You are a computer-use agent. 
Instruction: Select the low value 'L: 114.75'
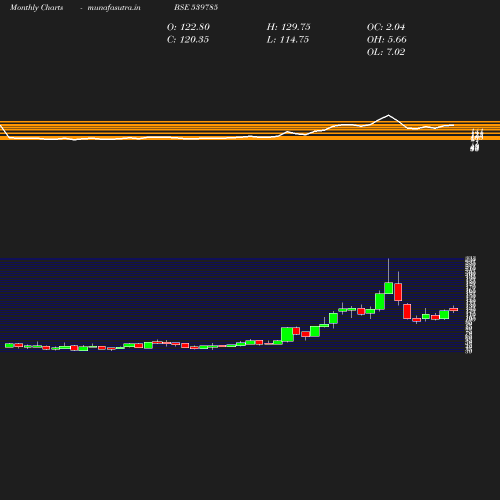(288, 40)
